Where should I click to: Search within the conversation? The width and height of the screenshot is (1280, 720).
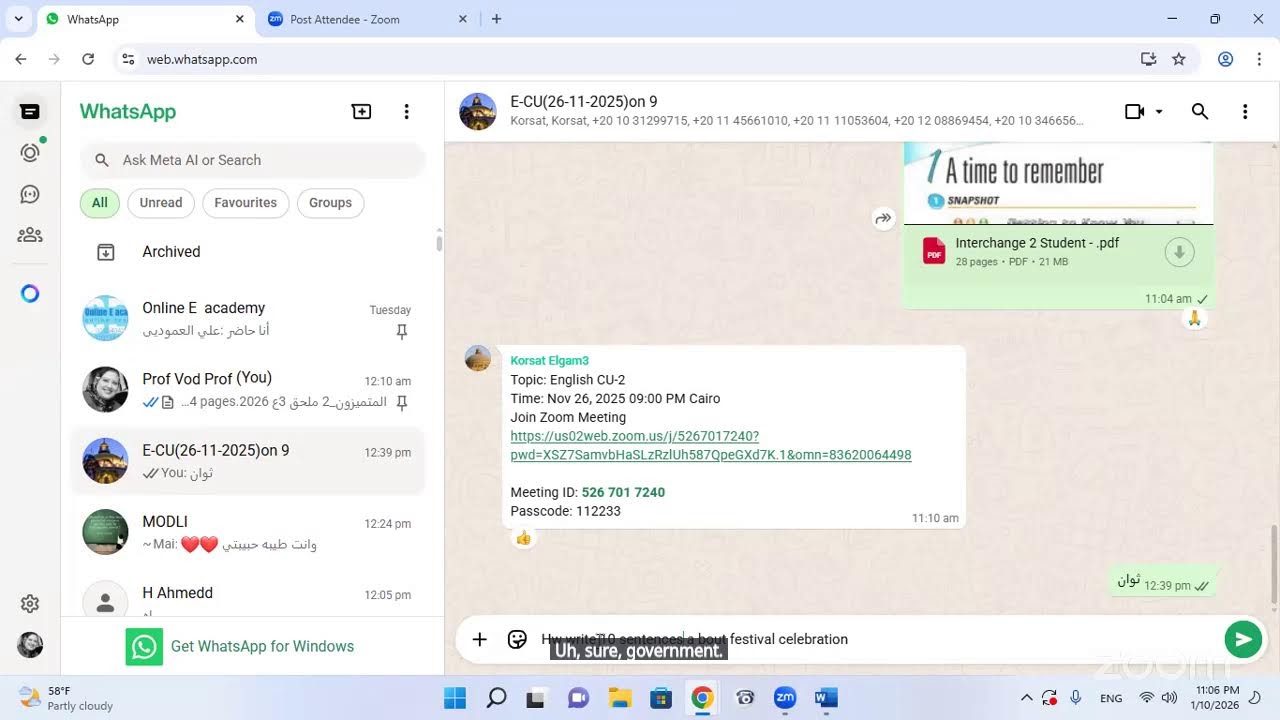[x=1200, y=112]
